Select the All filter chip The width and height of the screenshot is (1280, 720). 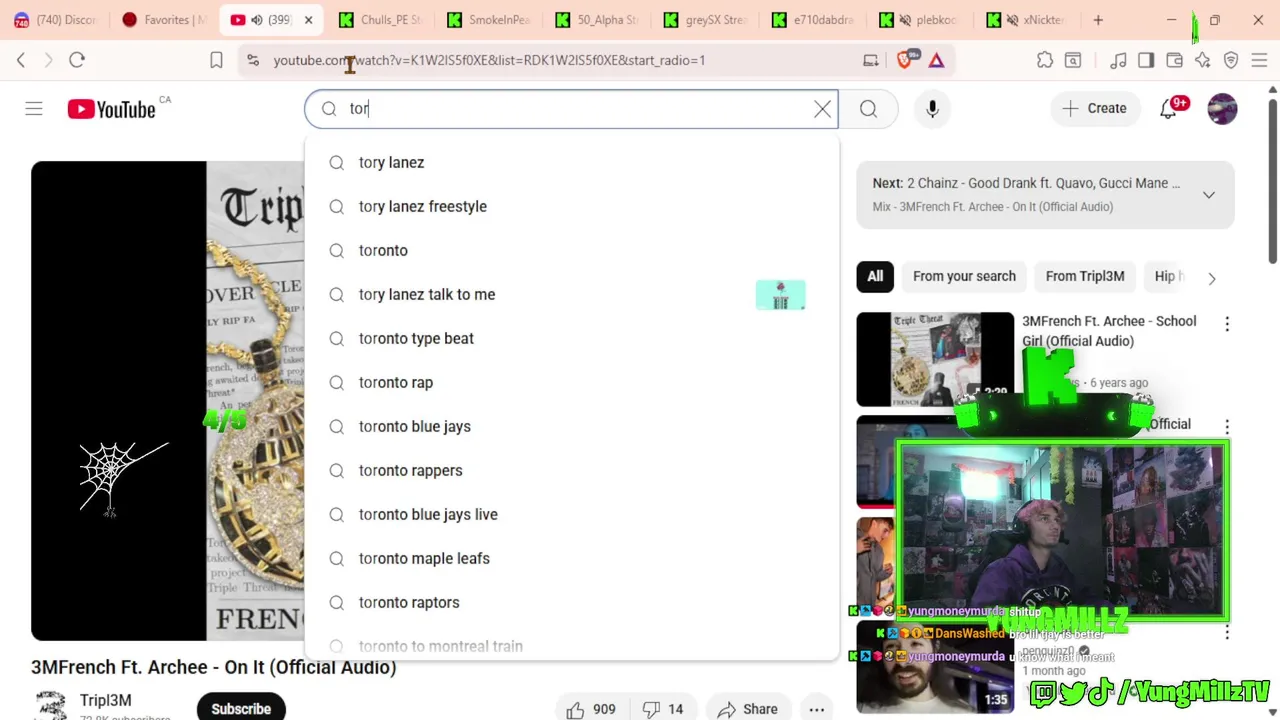pyautogui.click(x=875, y=276)
